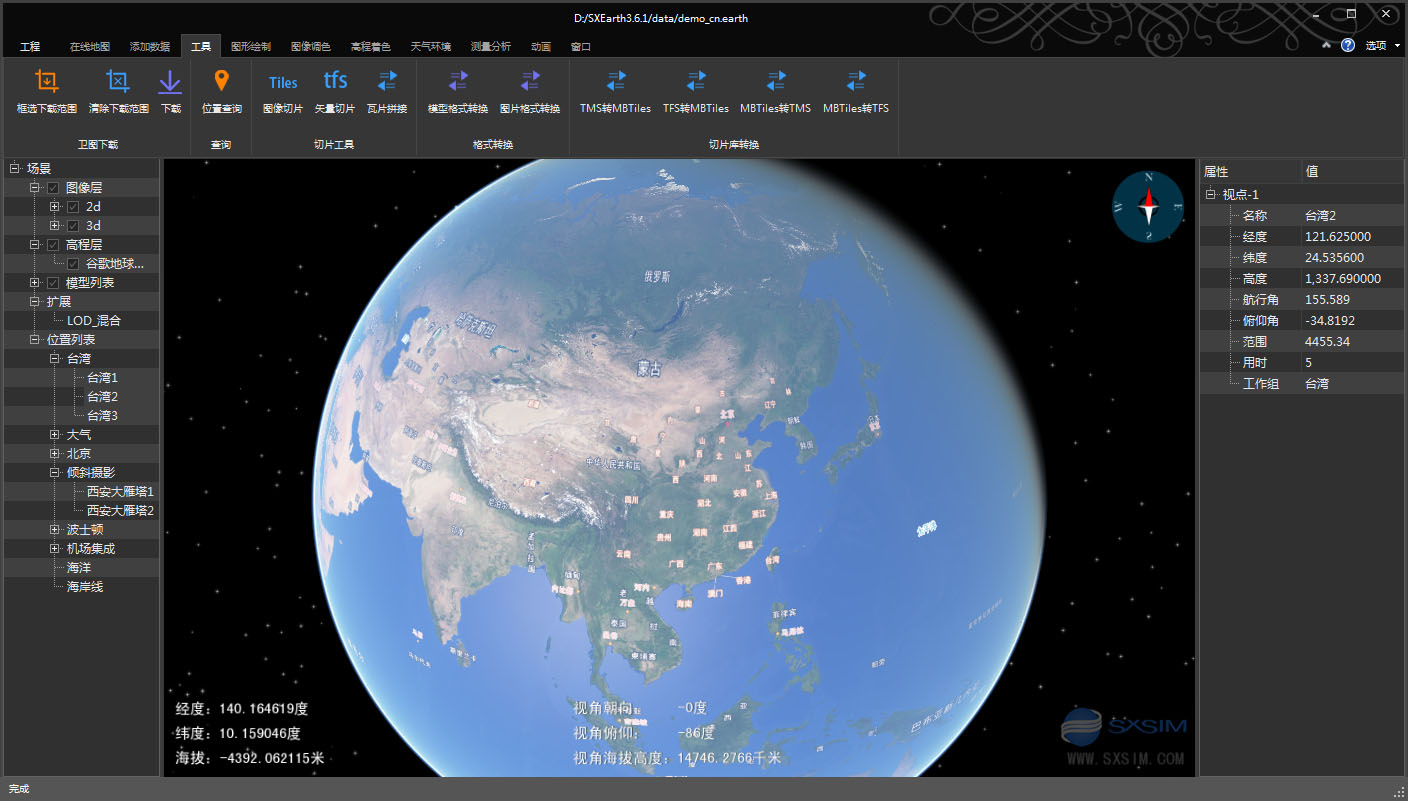Collapse the 场景 root node
Viewport: 1408px width, 801px height.
(15, 168)
